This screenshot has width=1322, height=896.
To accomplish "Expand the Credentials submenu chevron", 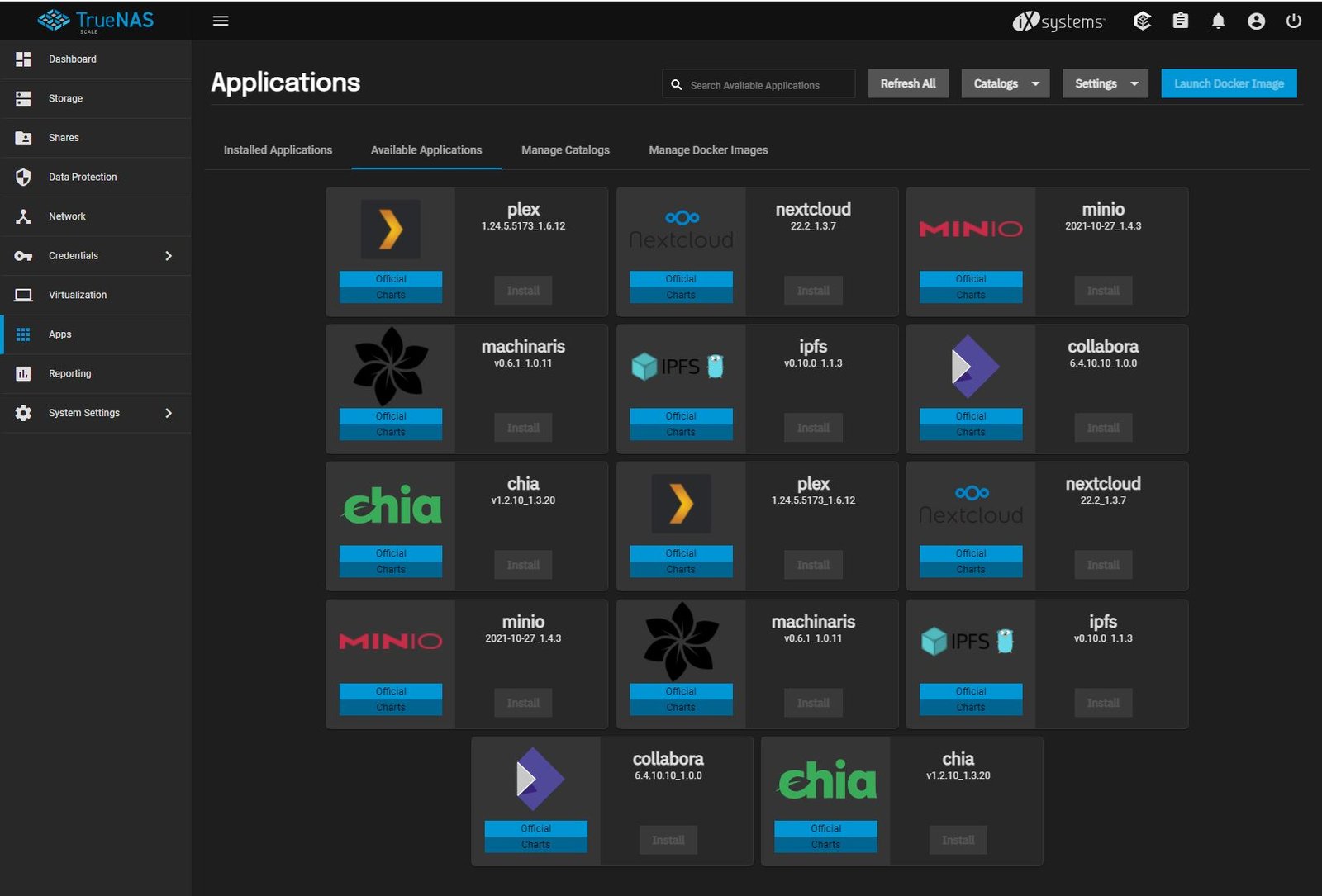I will (x=169, y=256).
